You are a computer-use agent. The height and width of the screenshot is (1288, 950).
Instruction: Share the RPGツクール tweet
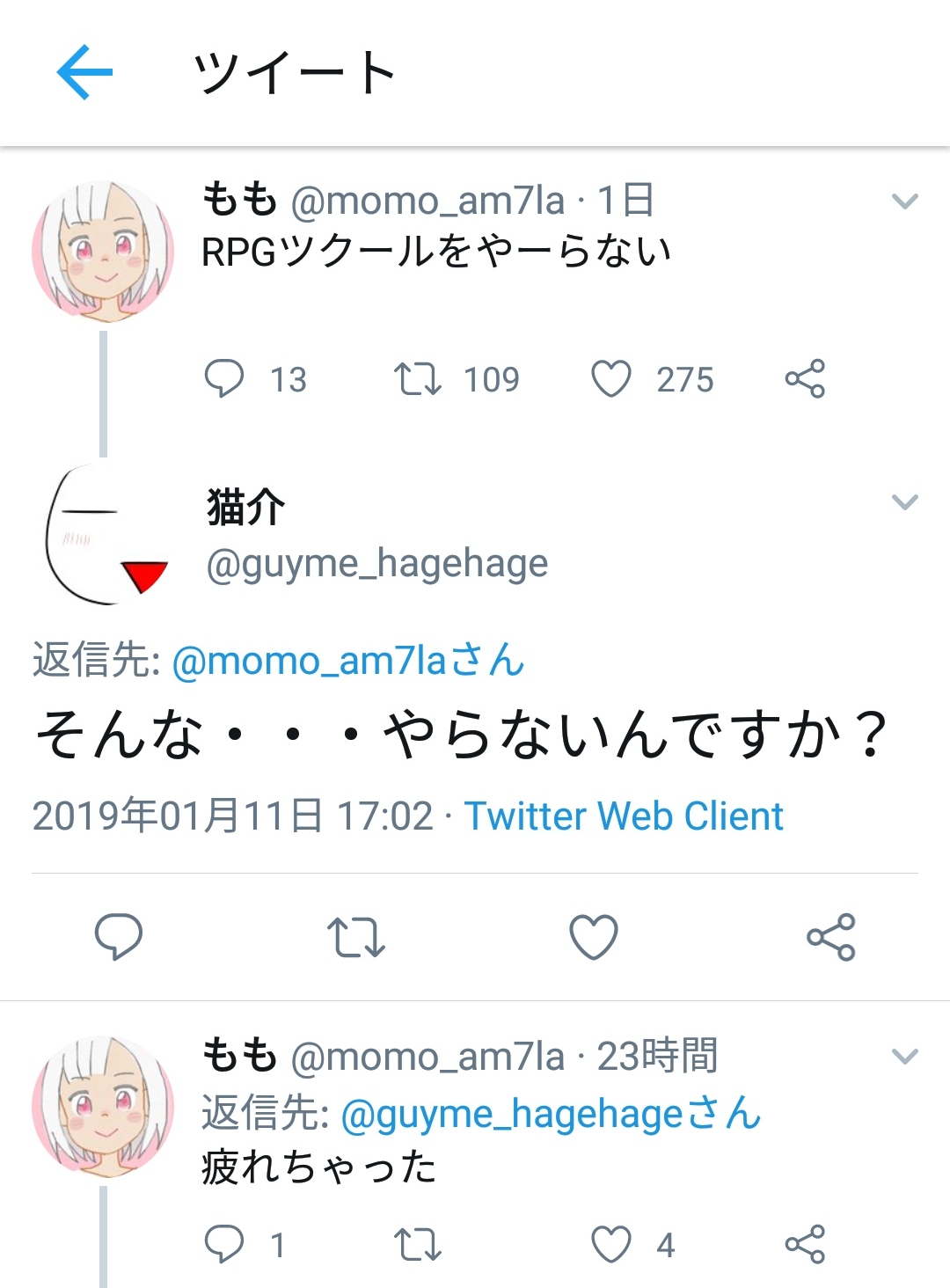(805, 379)
